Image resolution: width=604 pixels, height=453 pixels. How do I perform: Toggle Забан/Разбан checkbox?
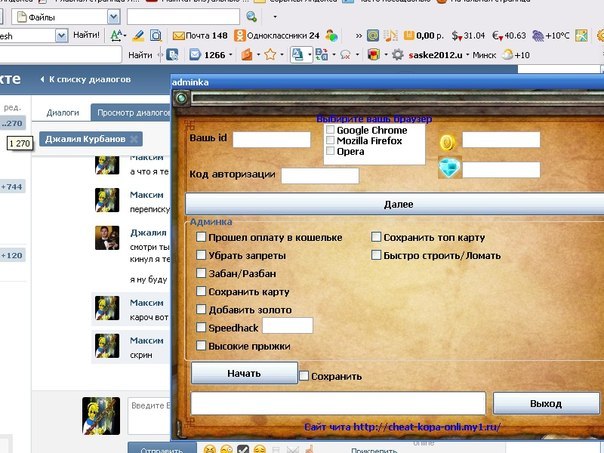click(x=201, y=273)
